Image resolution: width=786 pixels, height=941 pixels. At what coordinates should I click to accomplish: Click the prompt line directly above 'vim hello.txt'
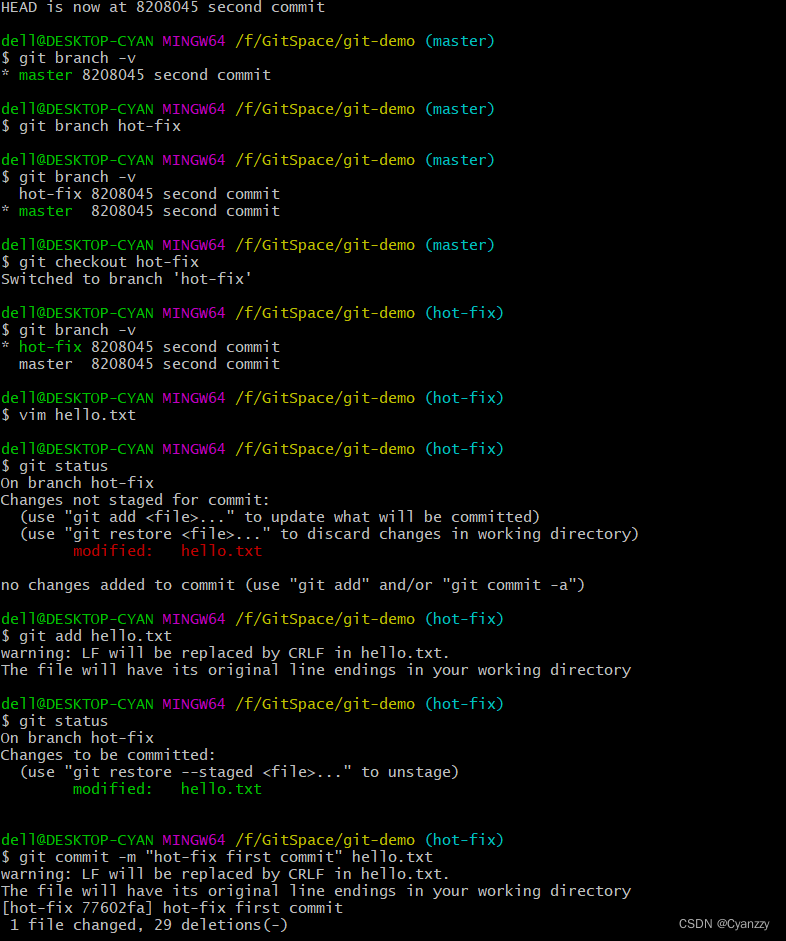click(252, 398)
